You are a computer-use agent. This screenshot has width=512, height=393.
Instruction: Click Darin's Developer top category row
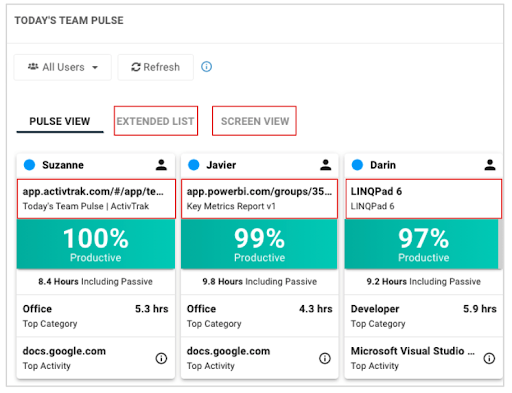pyautogui.click(x=424, y=316)
